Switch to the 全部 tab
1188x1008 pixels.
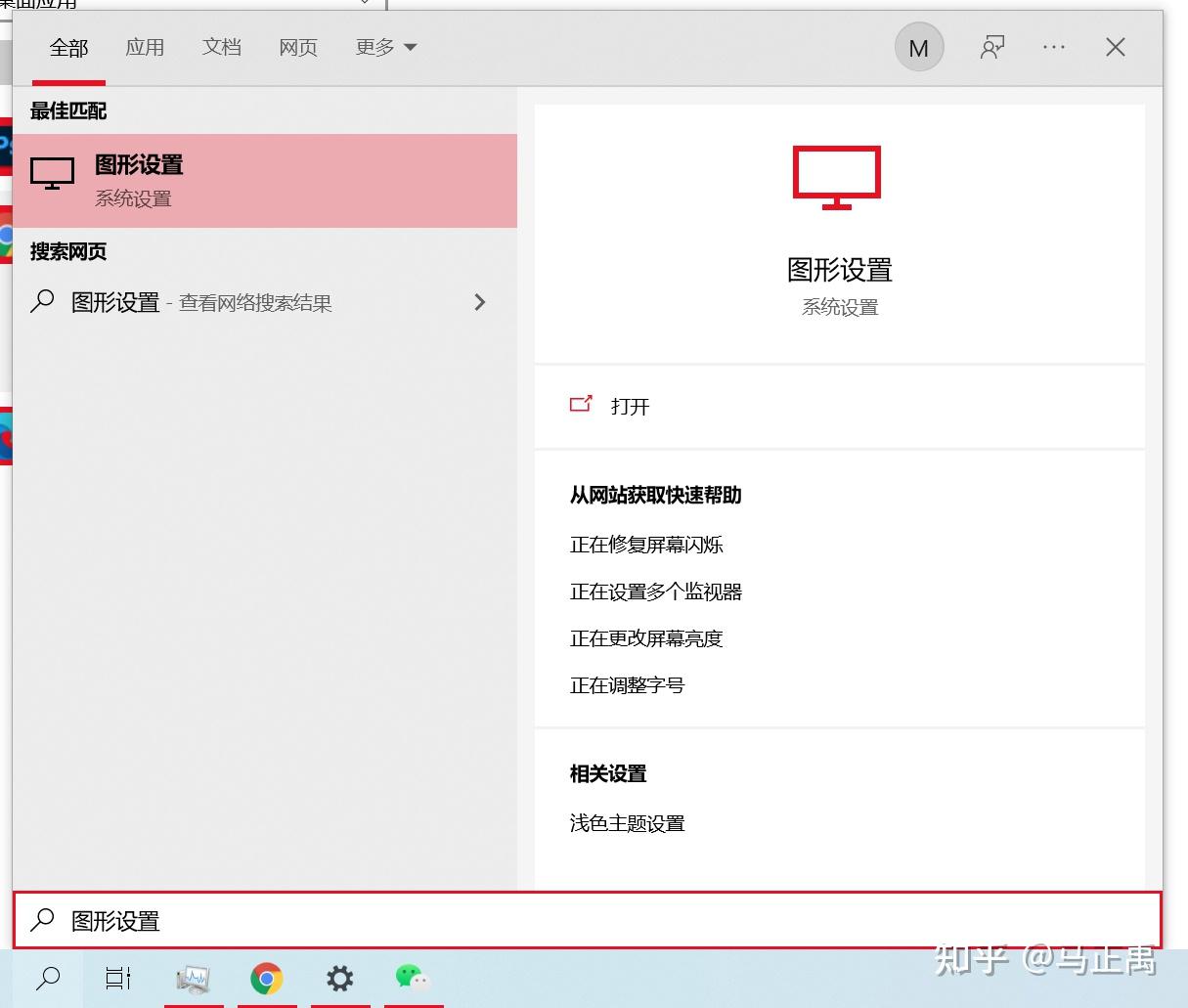click(68, 48)
